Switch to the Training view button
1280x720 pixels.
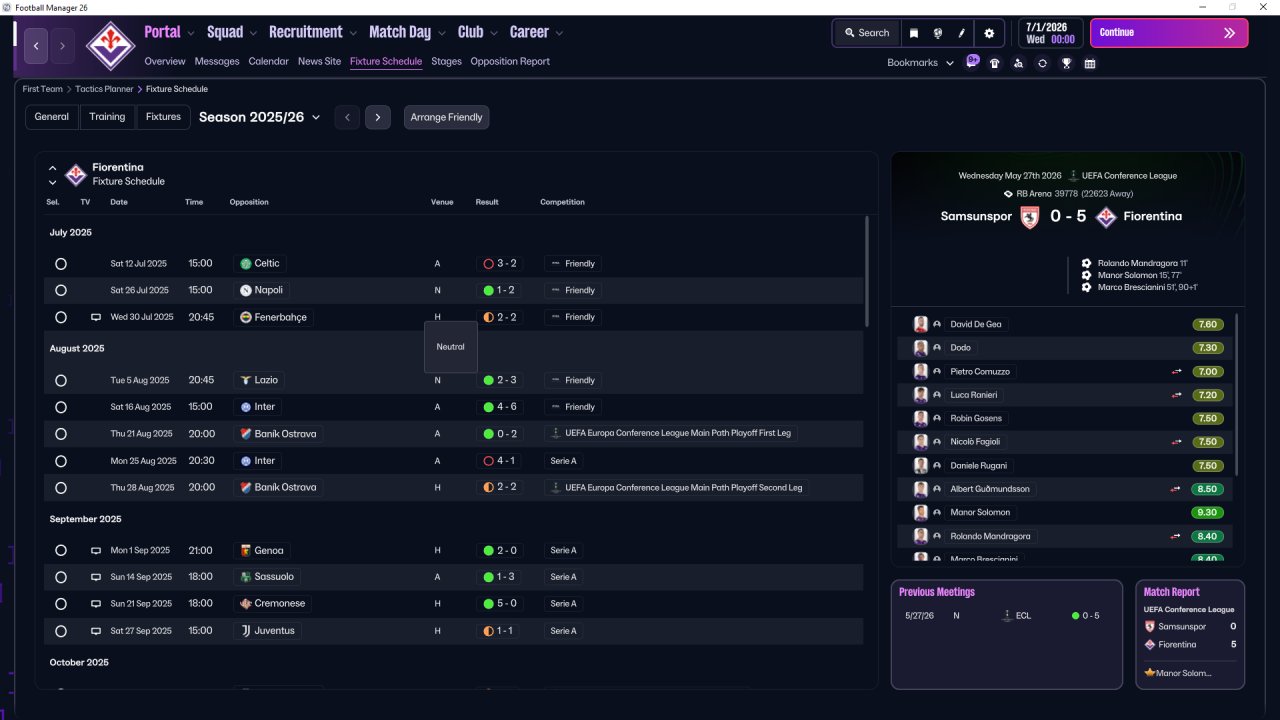107,117
